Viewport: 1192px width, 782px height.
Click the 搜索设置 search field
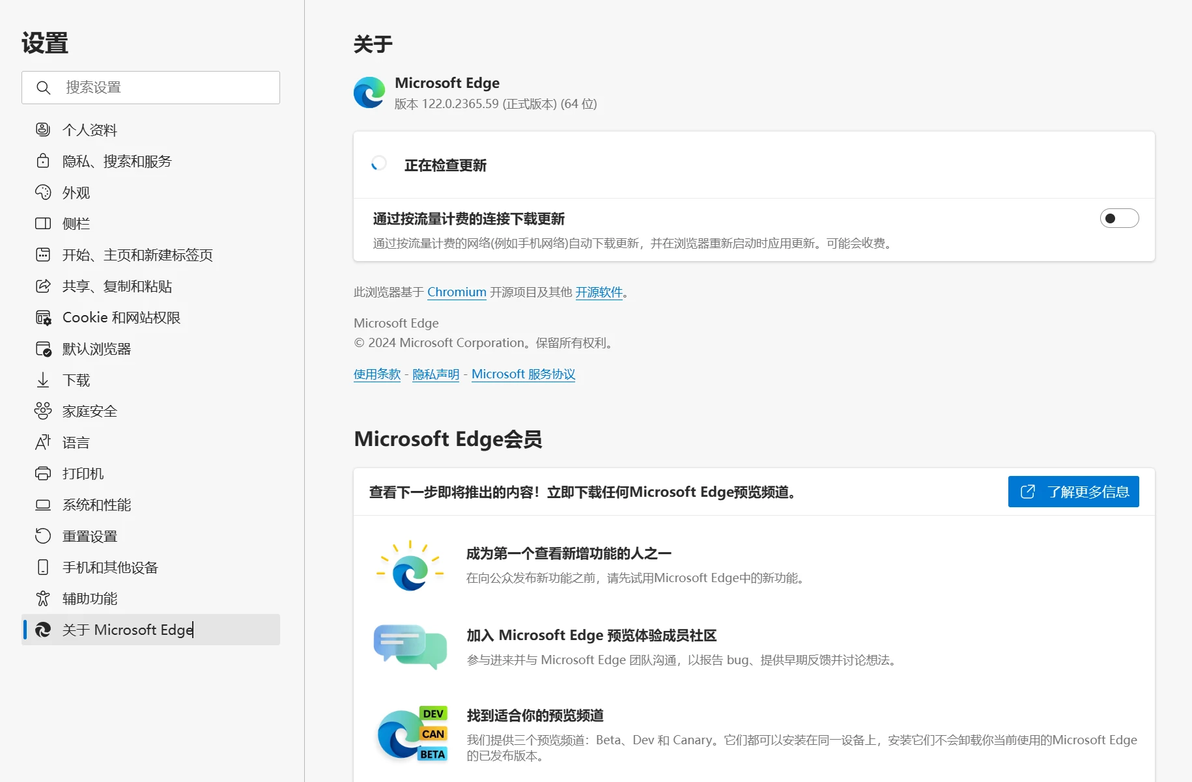[x=151, y=87]
